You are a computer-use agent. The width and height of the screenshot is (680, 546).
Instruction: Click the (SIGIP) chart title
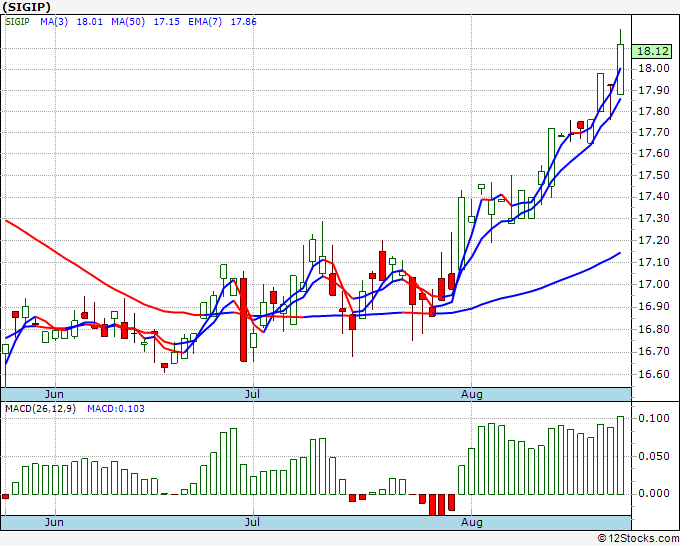click(27, 7)
